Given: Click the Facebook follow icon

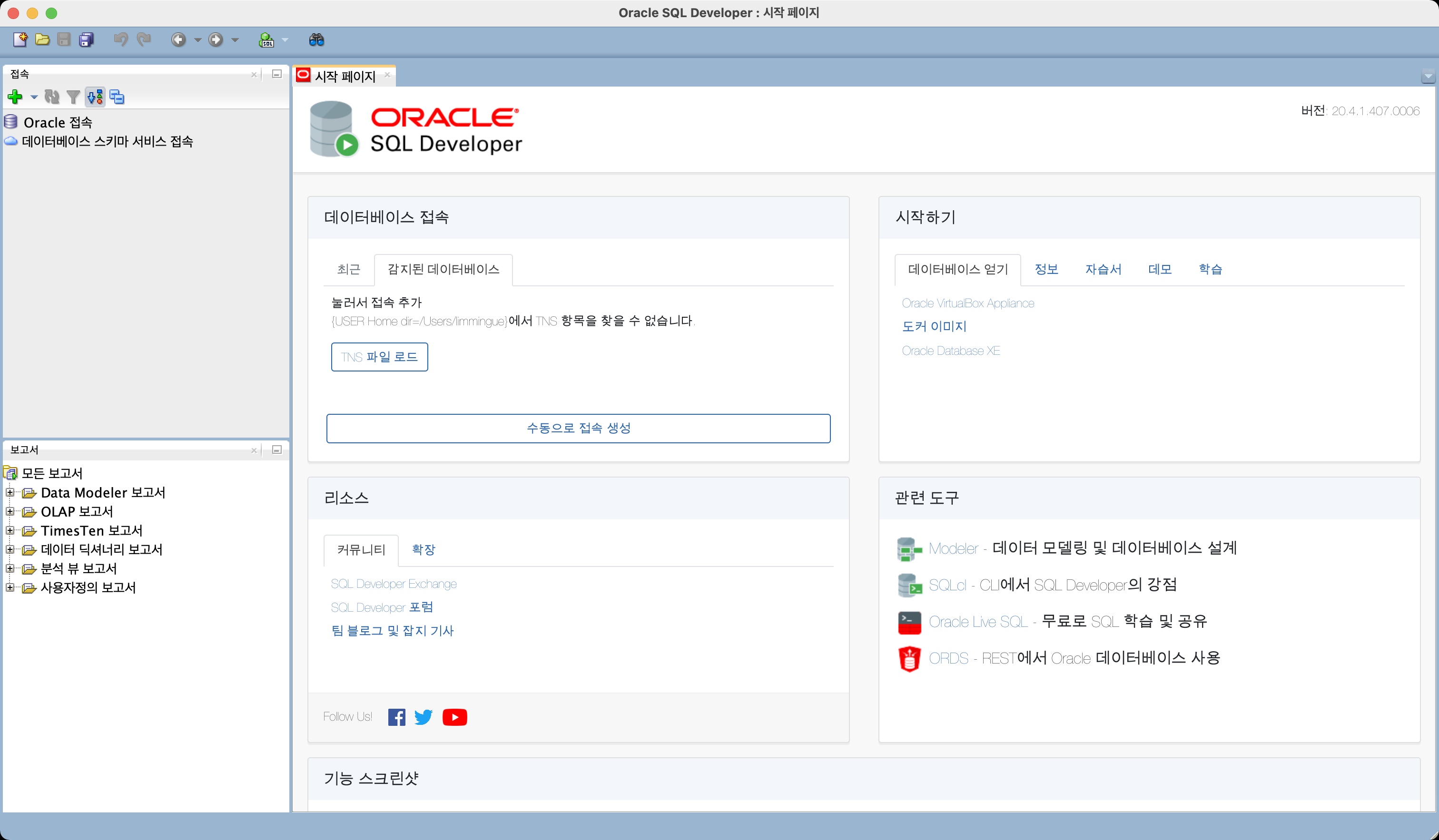Looking at the screenshot, I should coord(396,717).
